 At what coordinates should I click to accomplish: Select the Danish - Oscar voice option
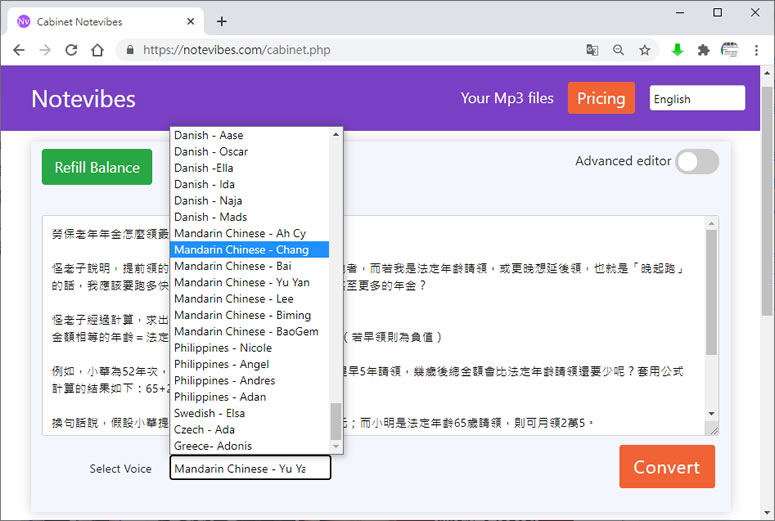[x=211, y=152]
